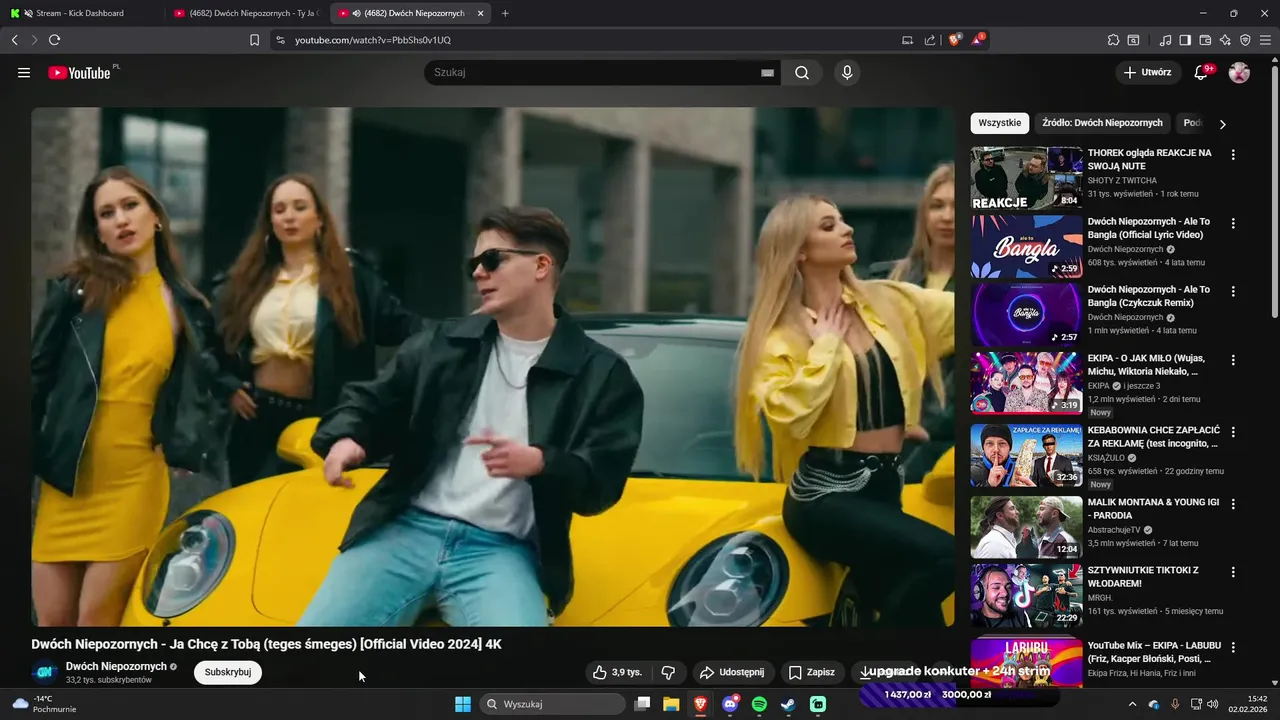Dislike the video with thumbs down
The image size is (1280, 720).
coord(668,672)
